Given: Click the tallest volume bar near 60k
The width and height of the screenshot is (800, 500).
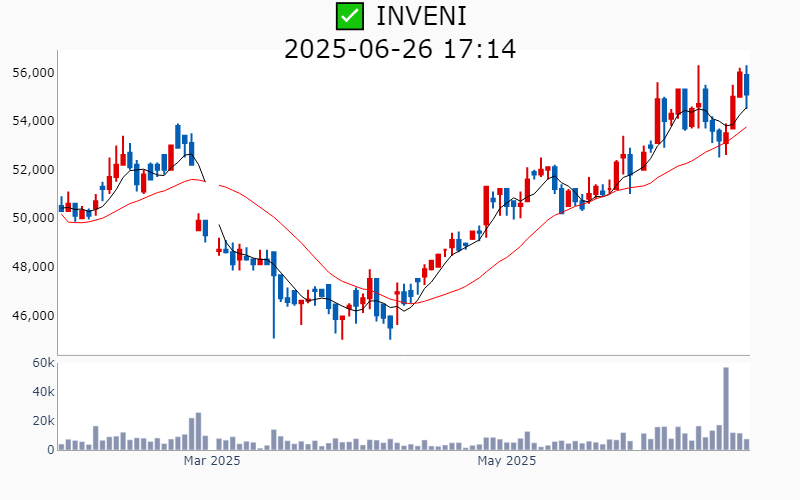Looking at the screenshot, I should pyautogui.click(x=726, y=408).
